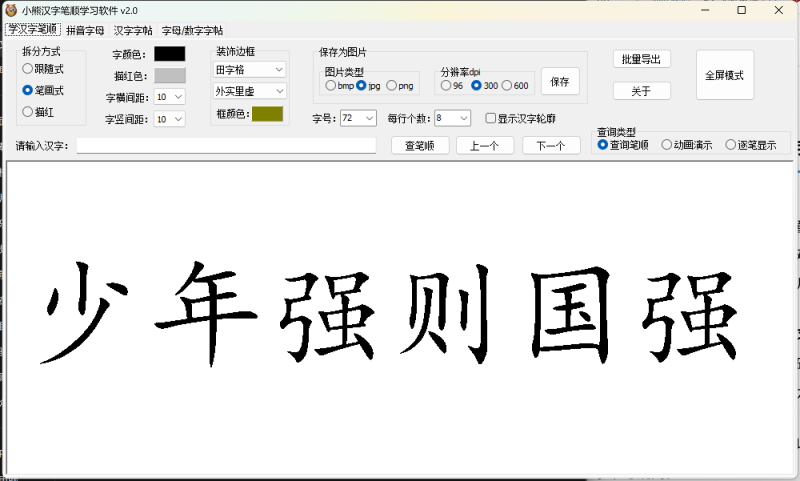
Task: Click the 上一个 button
Action: (485, 145)
